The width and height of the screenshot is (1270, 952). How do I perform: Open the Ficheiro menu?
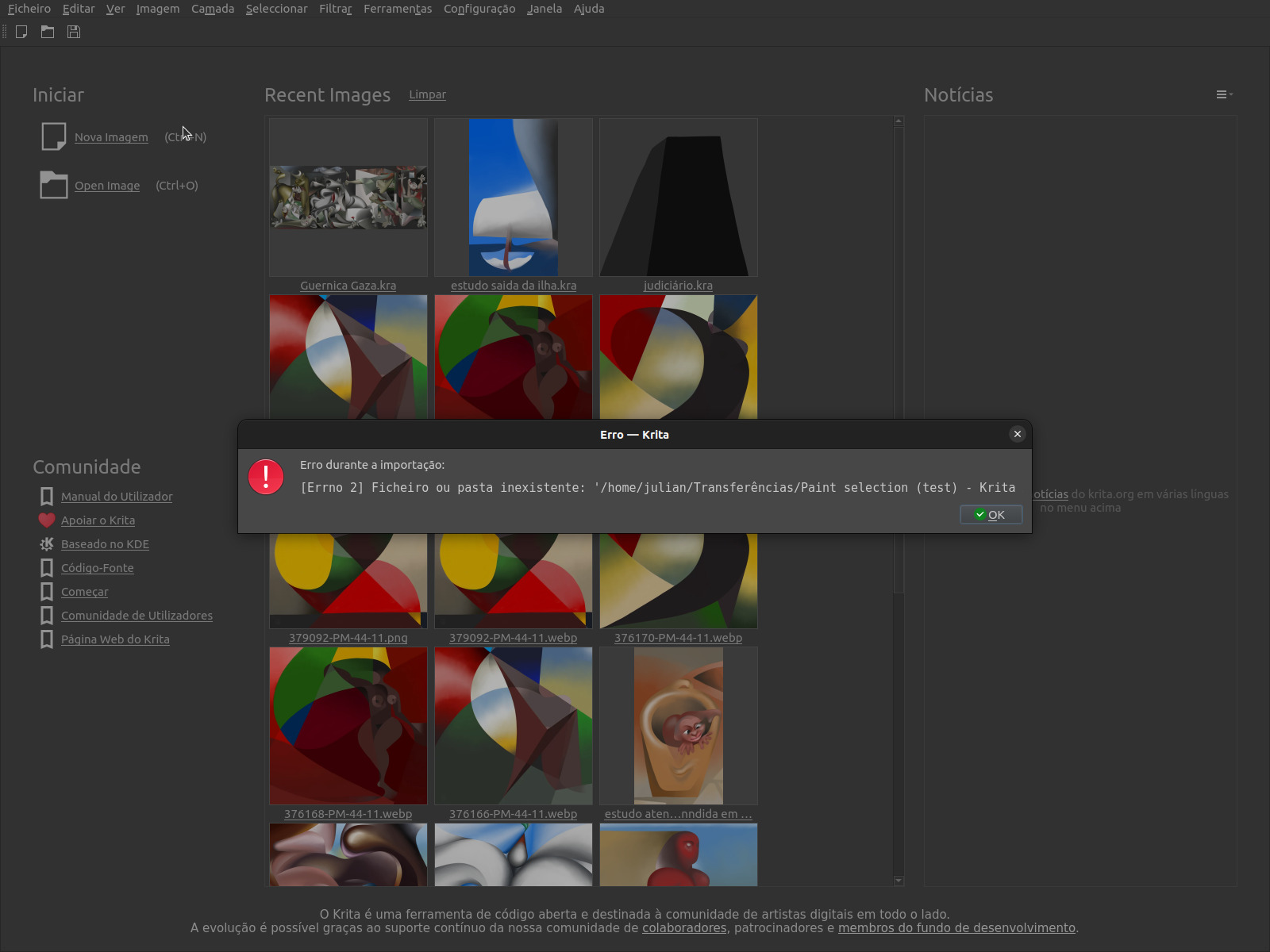pos(29,9)
